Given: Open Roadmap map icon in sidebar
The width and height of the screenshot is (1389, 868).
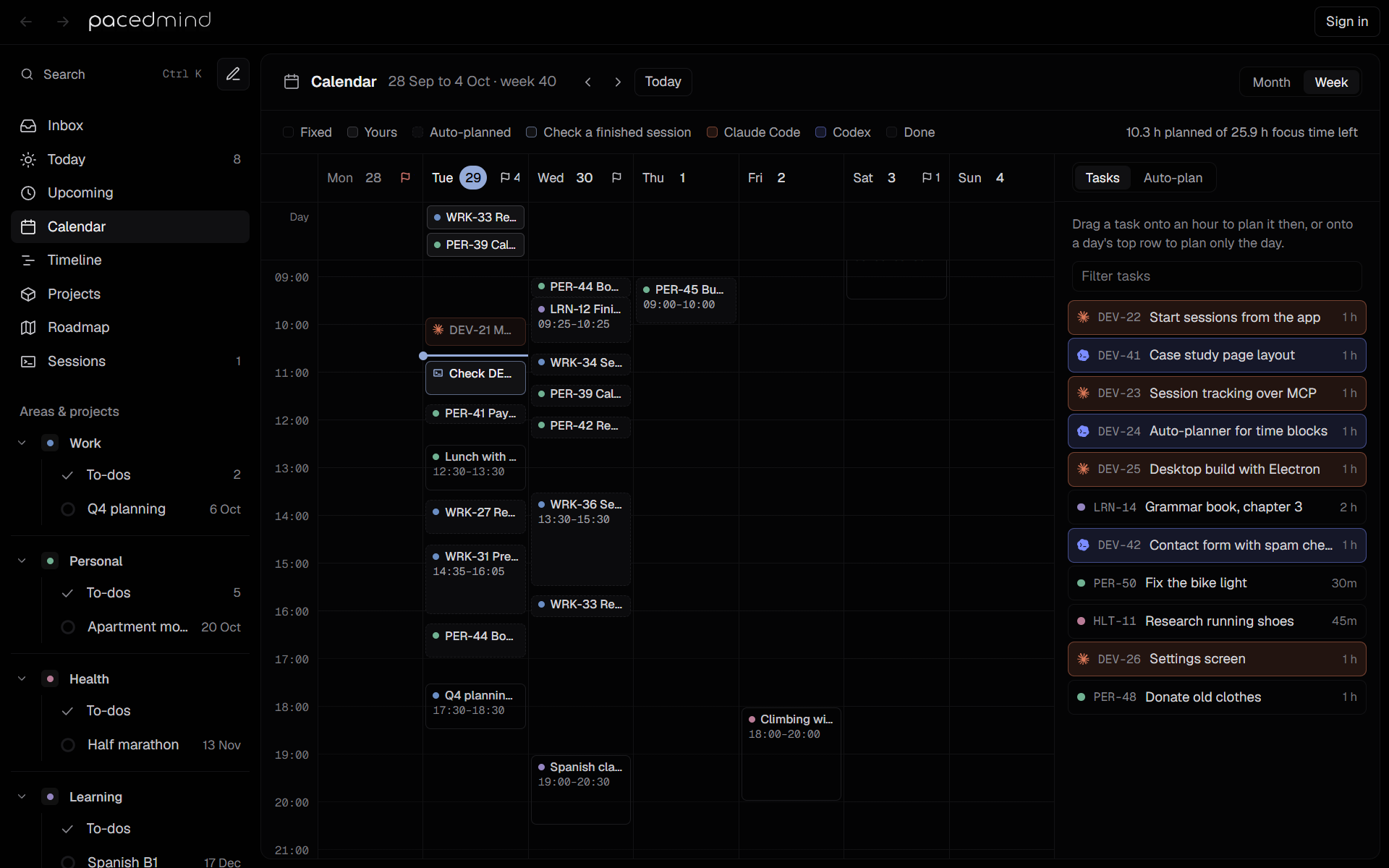Looking at the screenshot, I should (x=28, y=328).
